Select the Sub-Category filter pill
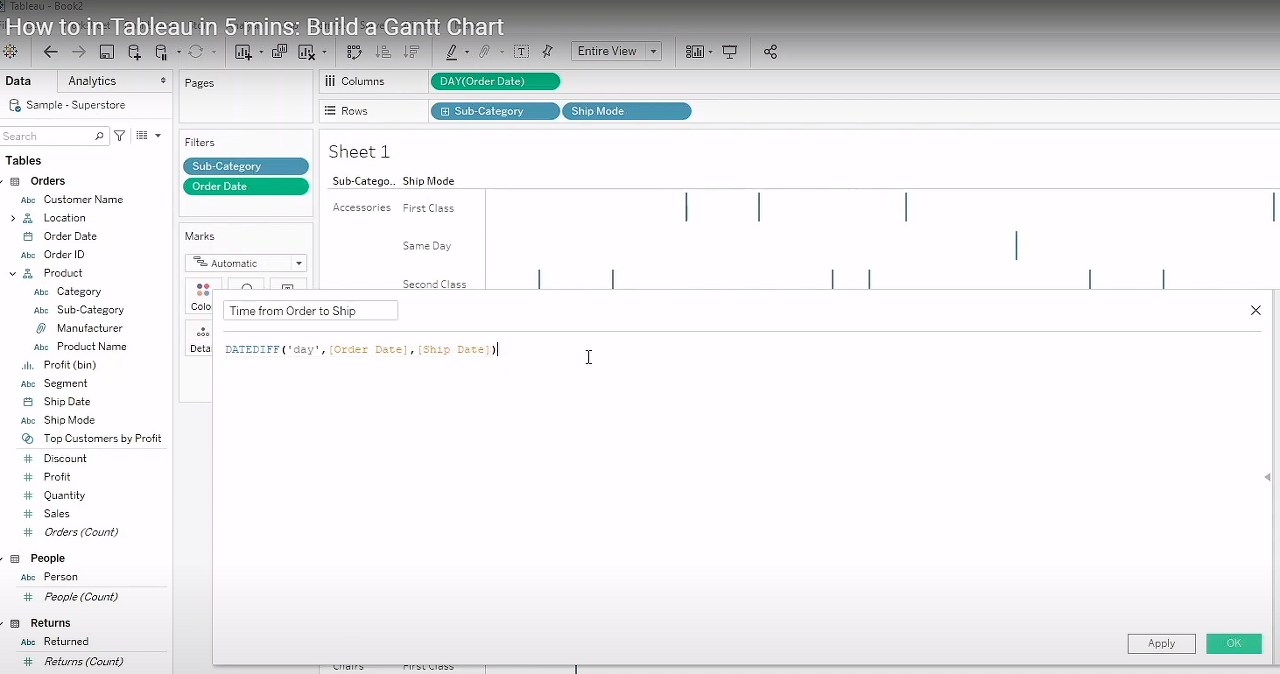The width and height of the screenshot is (1280, 674). click(246, 166)
